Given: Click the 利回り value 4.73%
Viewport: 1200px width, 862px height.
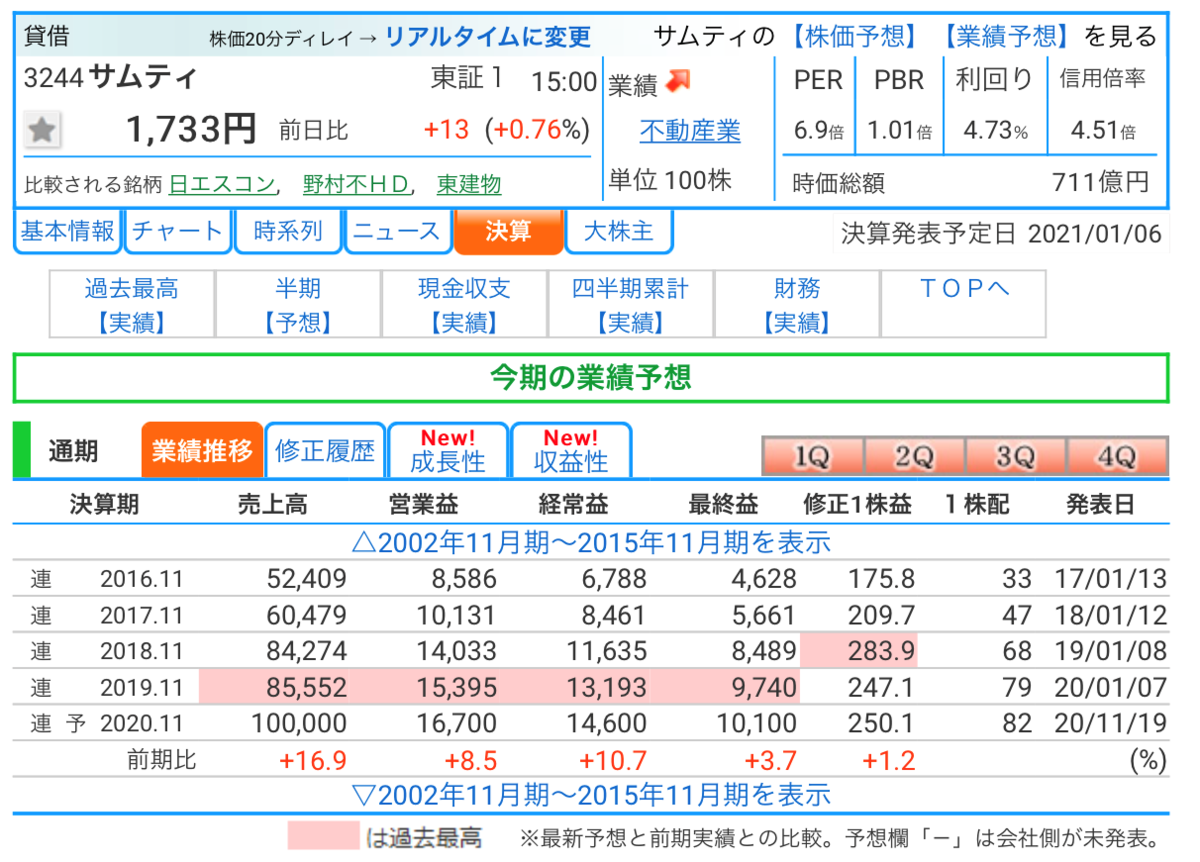Looking at the screenshot, I should tap(995, 131).
